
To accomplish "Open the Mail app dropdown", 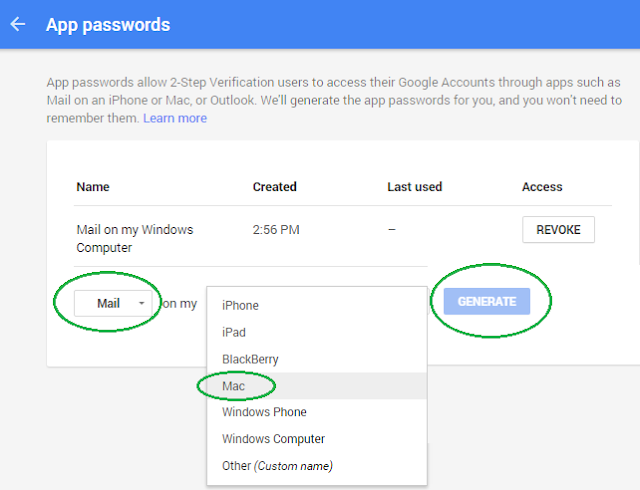I will tap(113, 303).
